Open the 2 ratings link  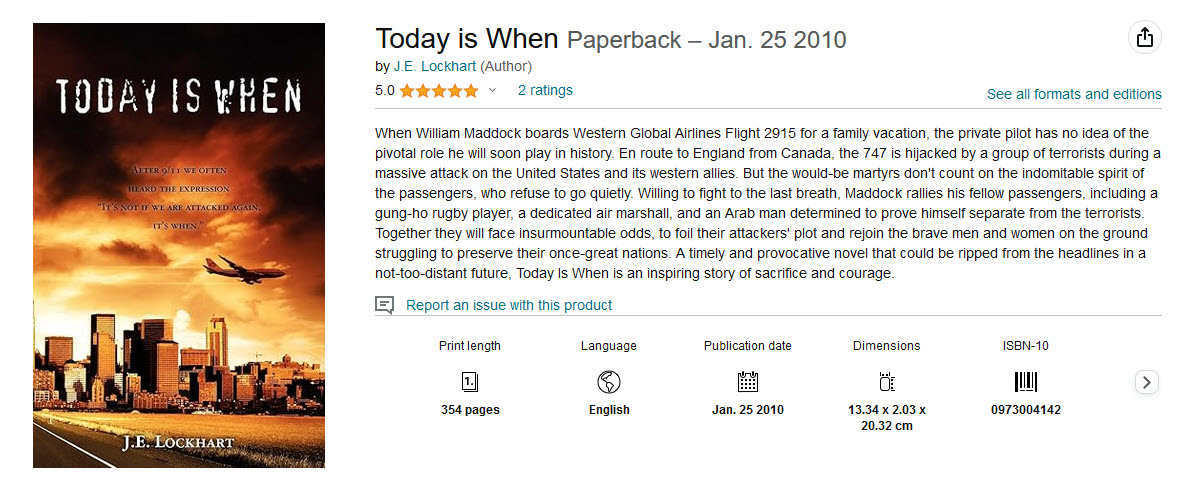(x=545, y=90)
